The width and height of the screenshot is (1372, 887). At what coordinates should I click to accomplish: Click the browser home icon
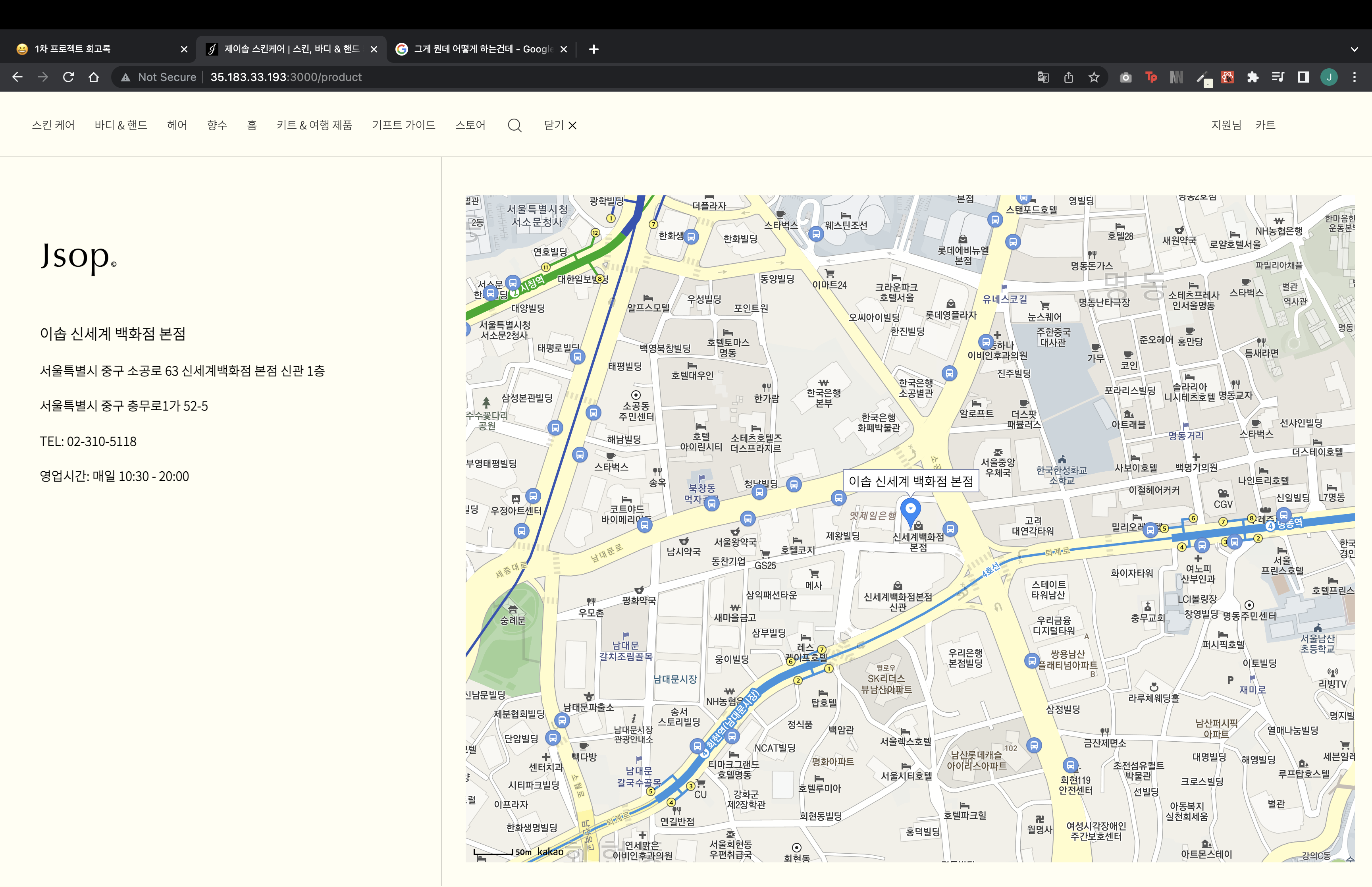[94, 77]
